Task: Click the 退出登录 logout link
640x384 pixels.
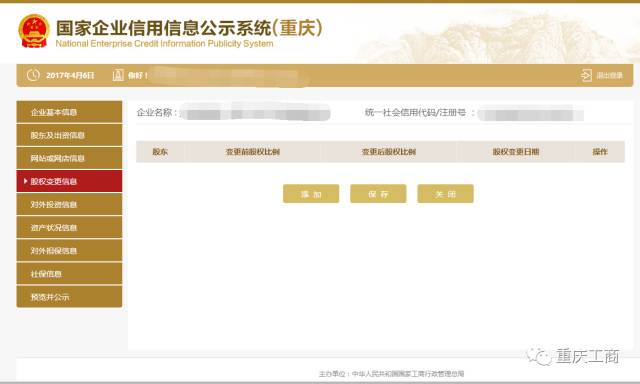Action: pos(609,75)
